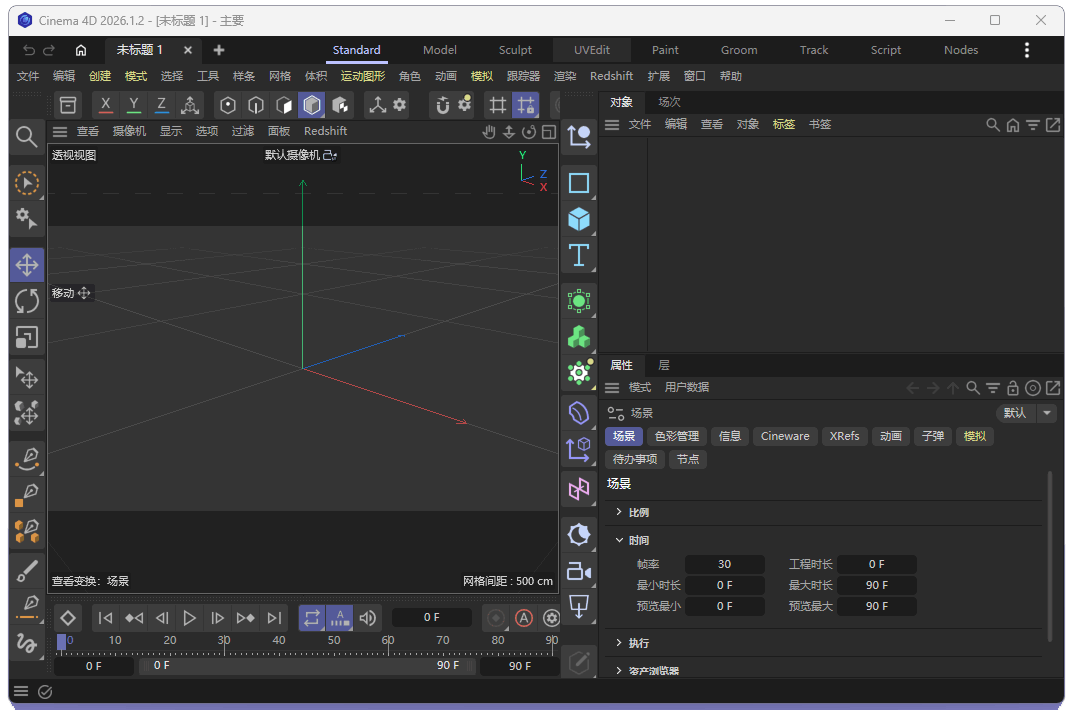Click the 帧率 input field
The width and height of the screenshot is (1072, 710).
pos(724,564)
